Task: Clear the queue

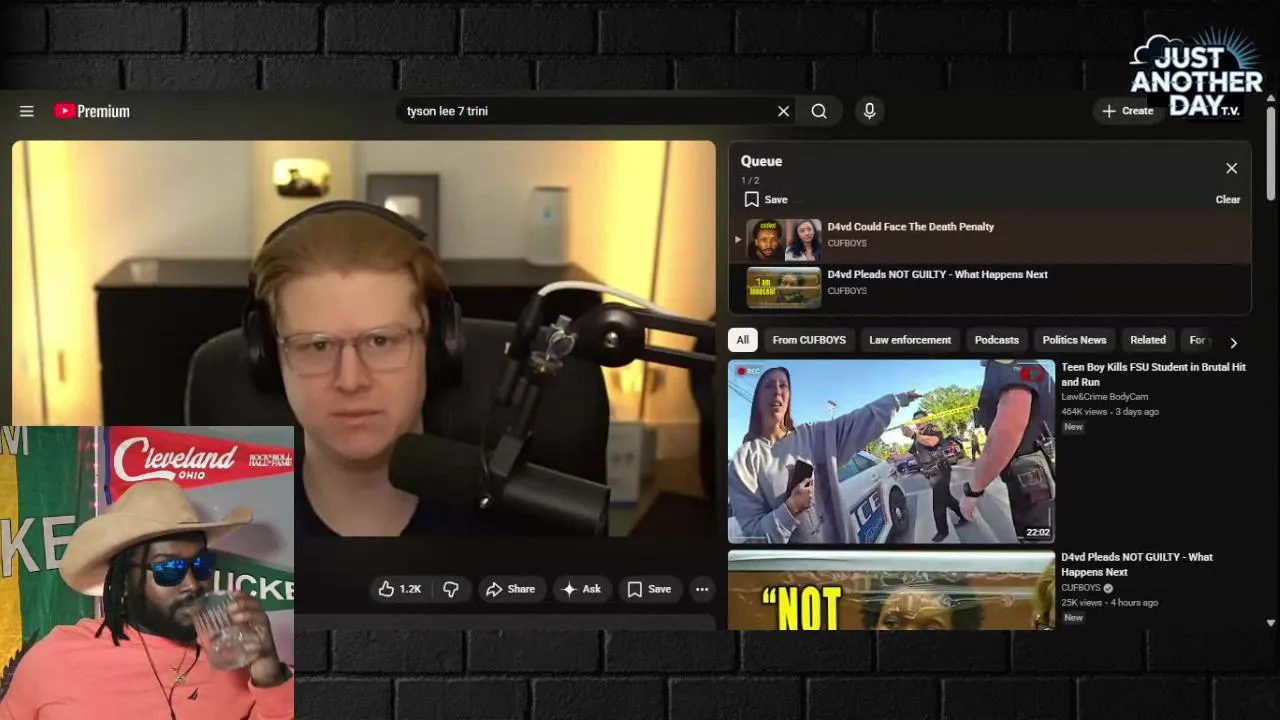Action: [x=1227, y=199]
